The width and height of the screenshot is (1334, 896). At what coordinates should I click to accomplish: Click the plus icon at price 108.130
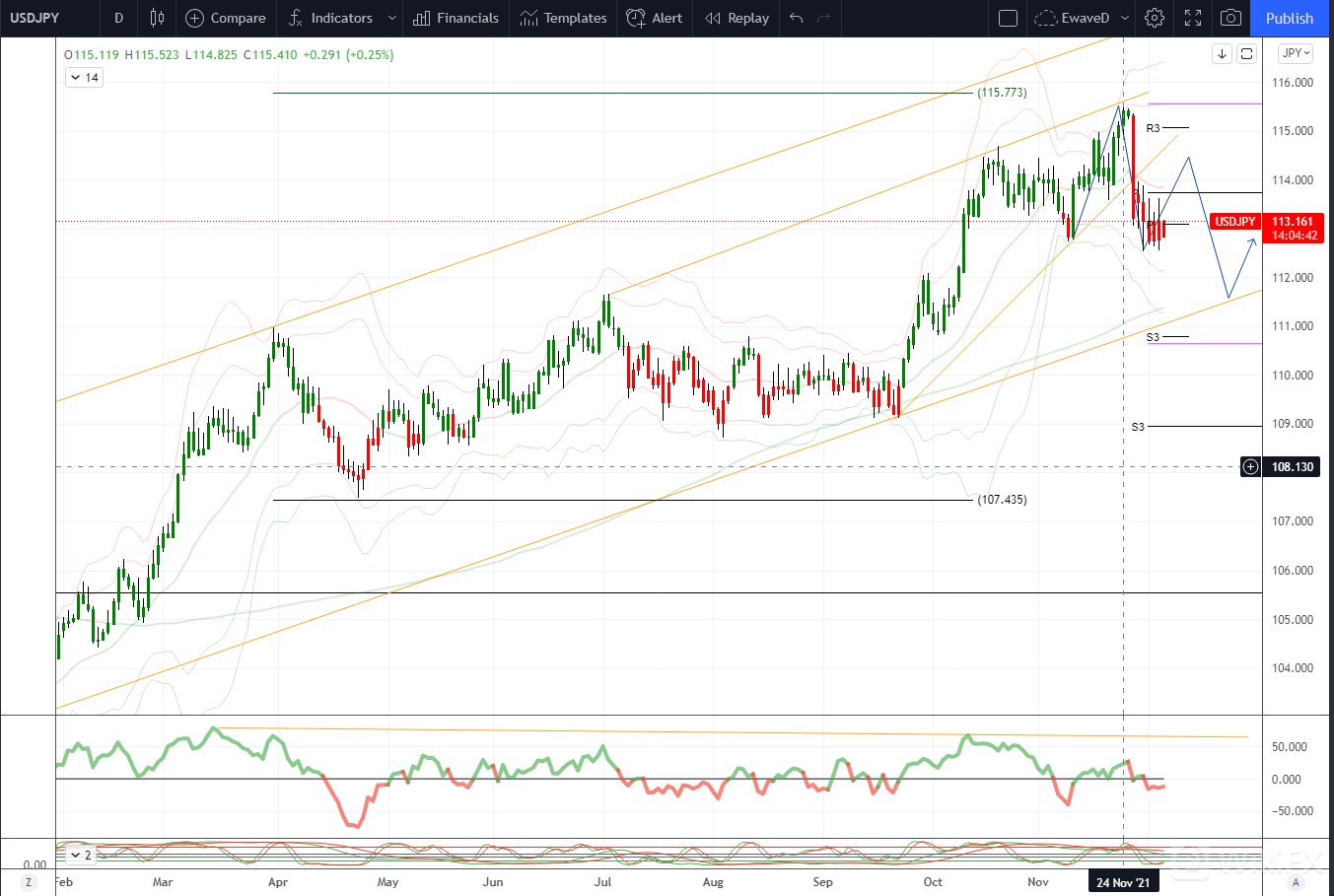pos(1250,466)
